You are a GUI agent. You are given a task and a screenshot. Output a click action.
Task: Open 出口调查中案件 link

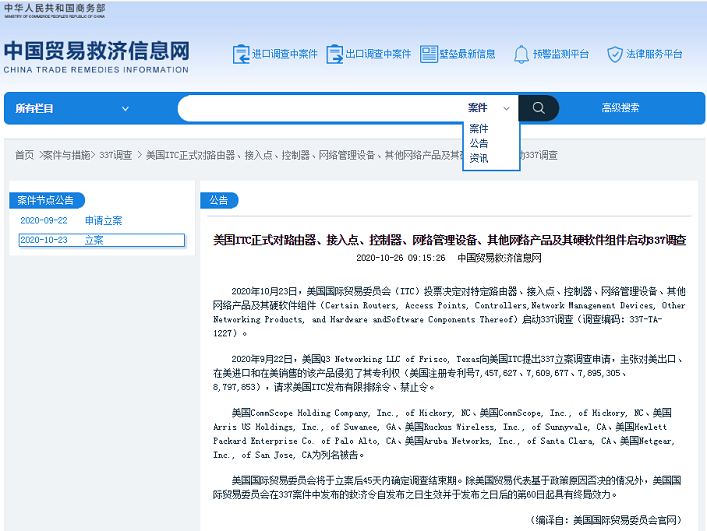tap(378, 54)
